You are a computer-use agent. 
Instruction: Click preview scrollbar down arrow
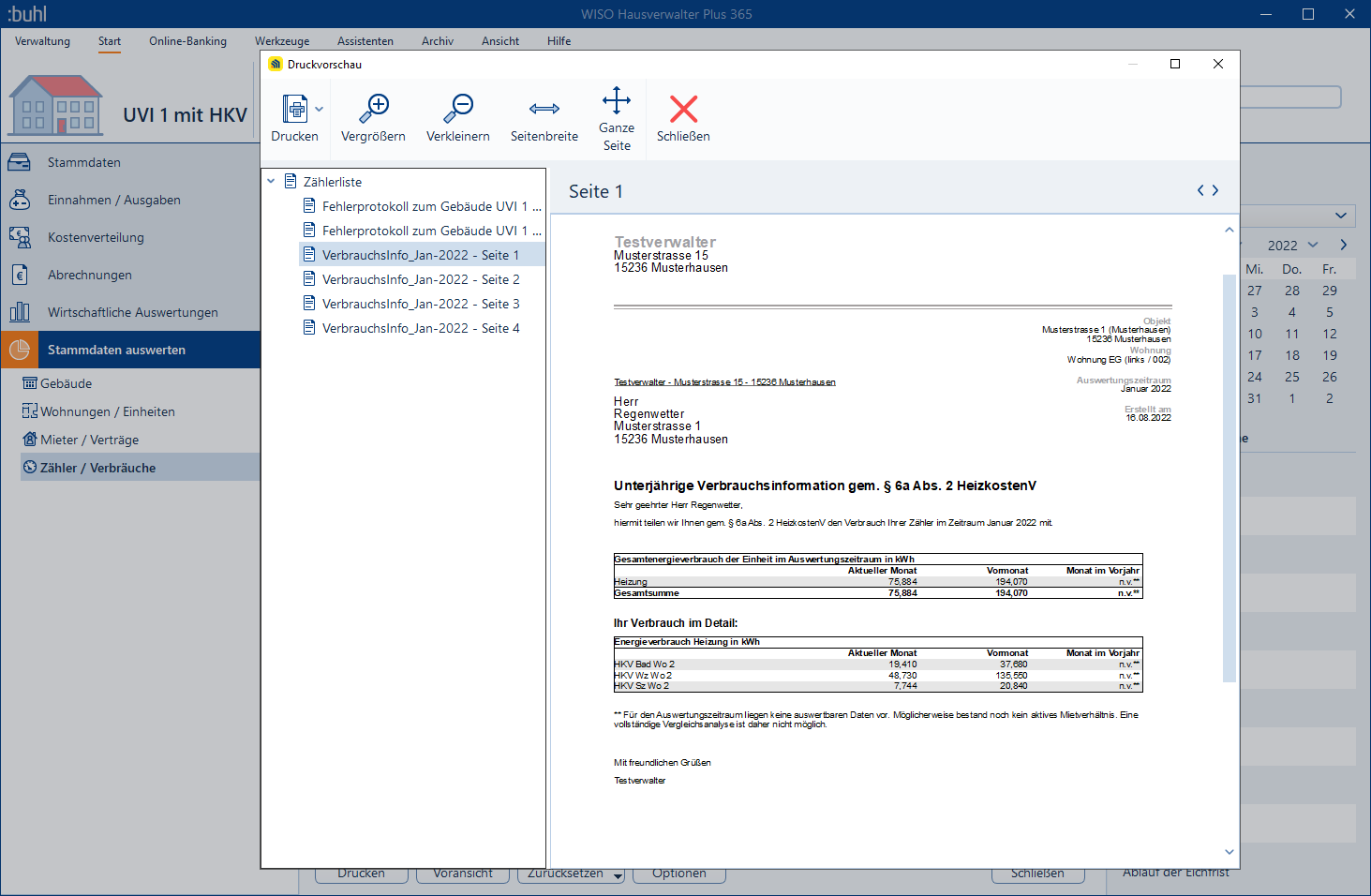pyautogui.click(x=1229, y=852)
